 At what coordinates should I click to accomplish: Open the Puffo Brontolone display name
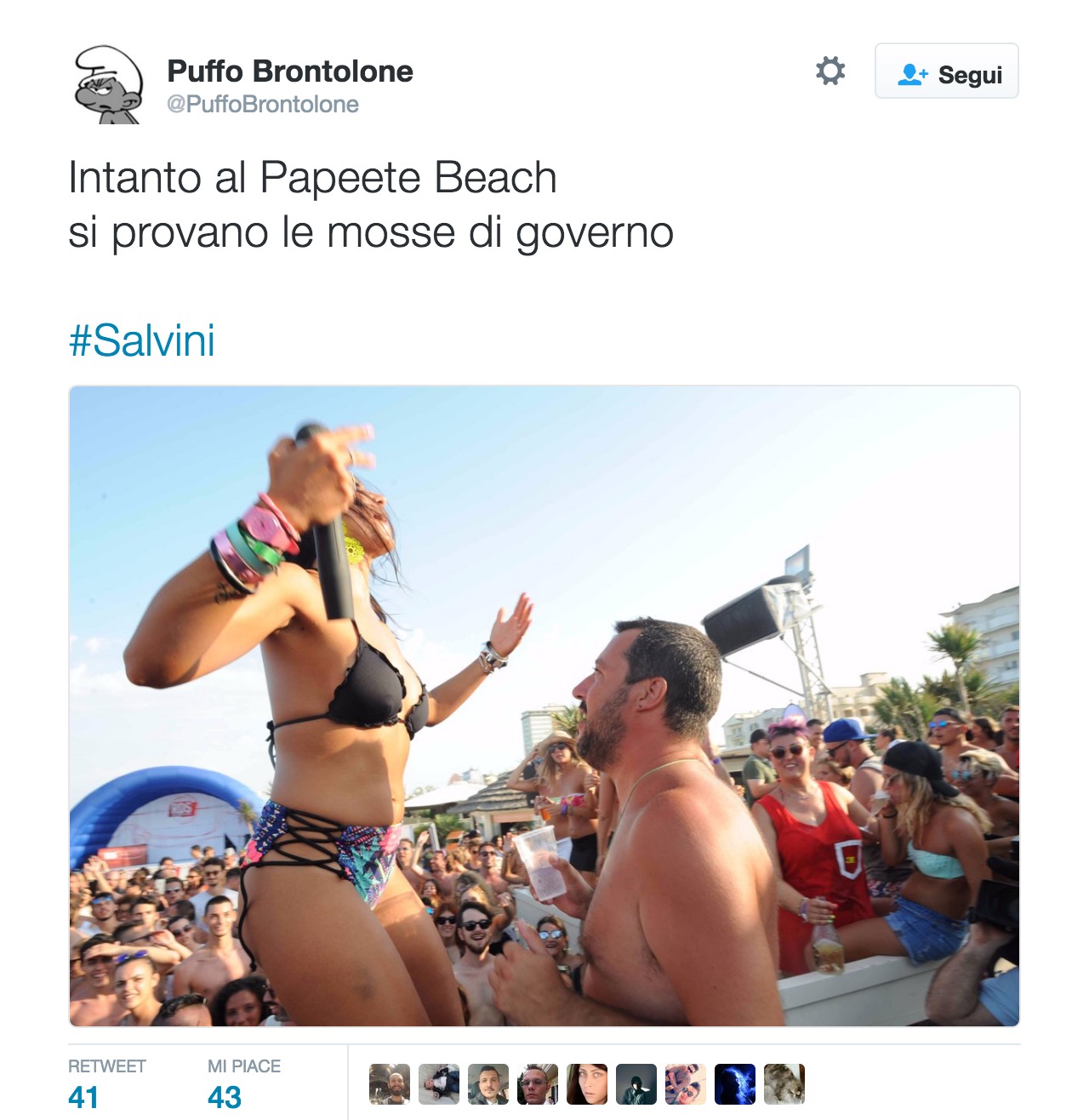[x=290, y=71]
